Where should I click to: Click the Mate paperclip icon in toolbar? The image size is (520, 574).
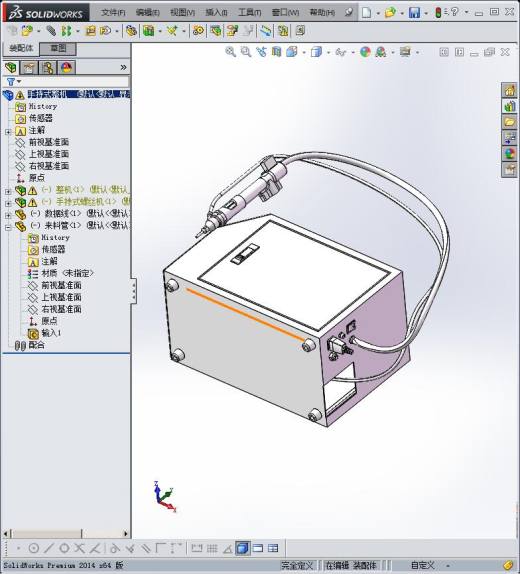click(x=51, y=31)
